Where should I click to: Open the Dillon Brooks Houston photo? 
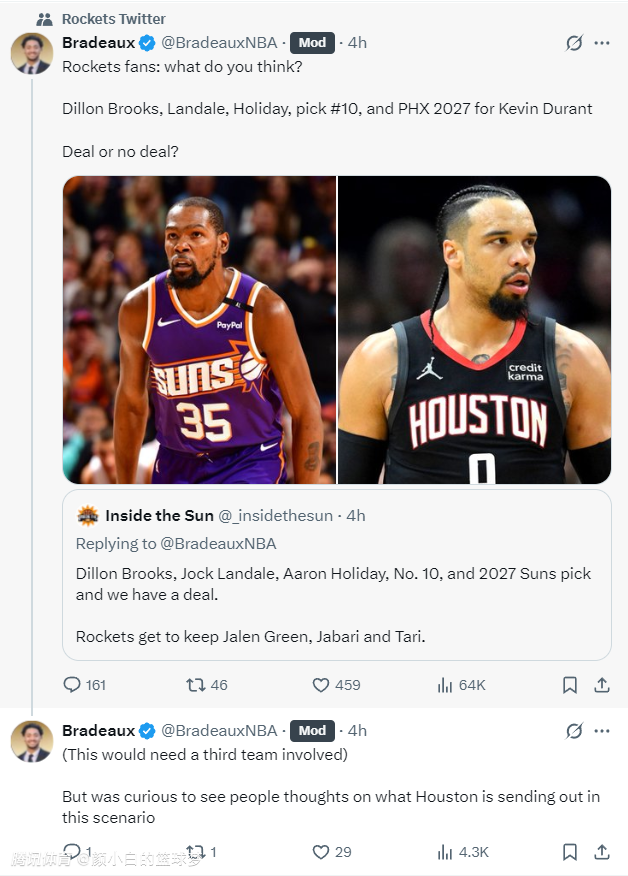coord(474,330)
